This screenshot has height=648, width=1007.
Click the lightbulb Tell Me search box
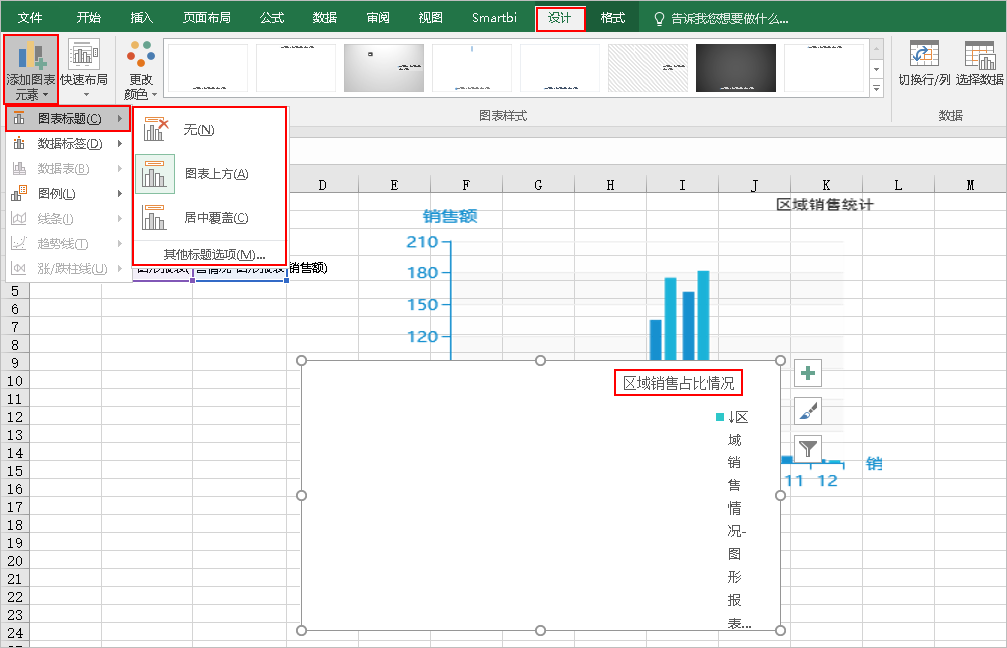pos(721,18)
